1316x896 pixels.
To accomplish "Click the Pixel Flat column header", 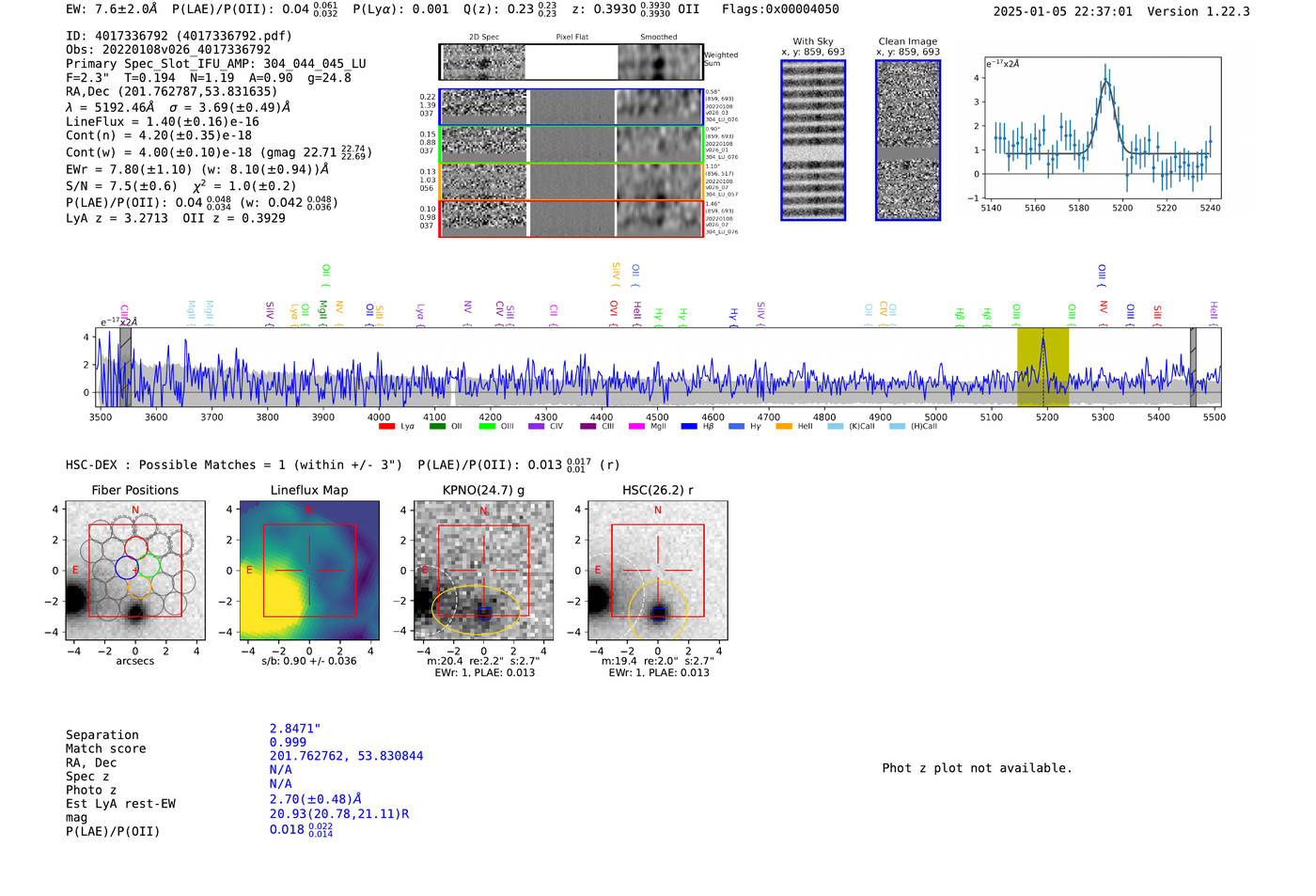I will tap(572, 38).
